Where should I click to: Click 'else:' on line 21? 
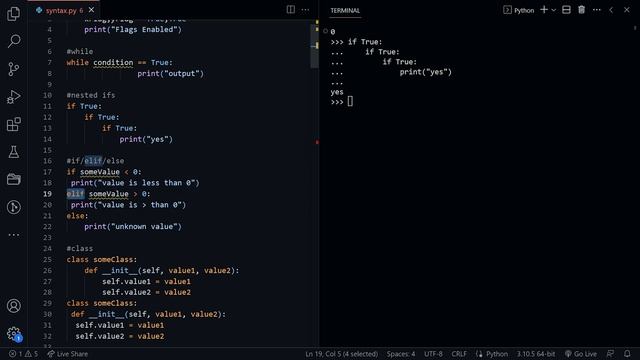pyautogui.click(x=77, y=216)
